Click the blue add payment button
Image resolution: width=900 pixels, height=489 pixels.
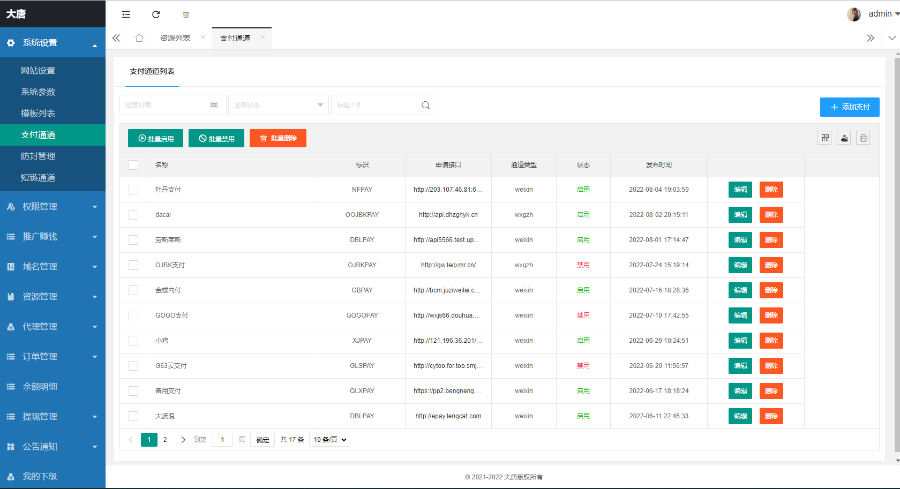click(x=849, y=107)
